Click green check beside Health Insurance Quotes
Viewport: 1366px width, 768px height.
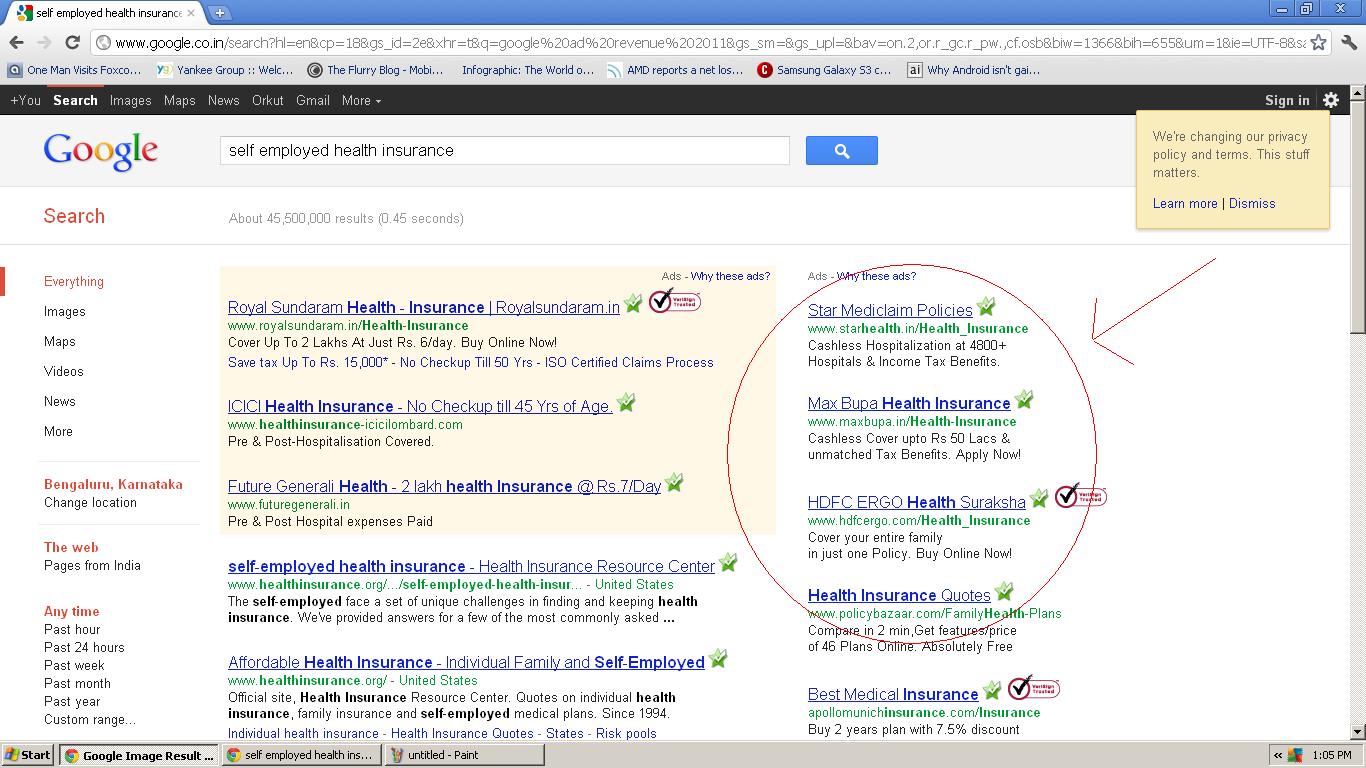[x=1004, y=591]
